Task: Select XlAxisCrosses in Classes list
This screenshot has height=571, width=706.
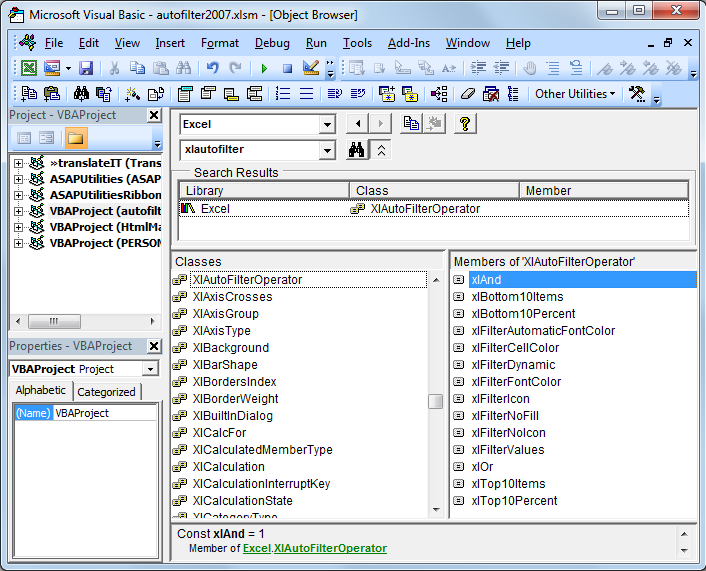Action: pyautogui.click(x=232, y=297)
